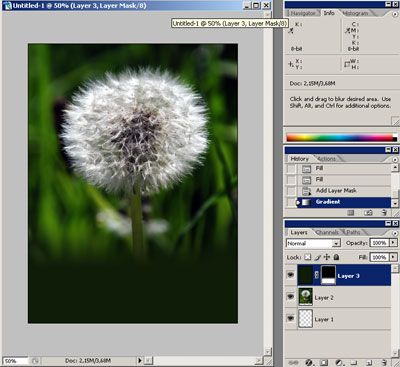
Task: Click the crosshair coordinates icon in Info panel
Action: pyautogui.click(x=291, y=64)
